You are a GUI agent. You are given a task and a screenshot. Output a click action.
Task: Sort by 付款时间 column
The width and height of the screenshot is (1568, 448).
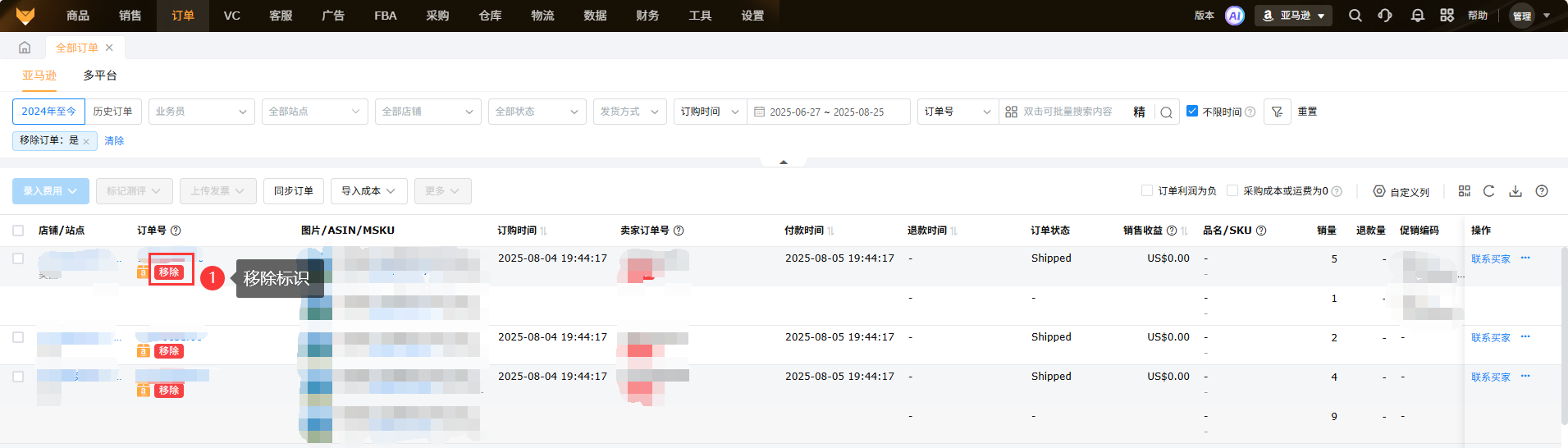[831, 231]
